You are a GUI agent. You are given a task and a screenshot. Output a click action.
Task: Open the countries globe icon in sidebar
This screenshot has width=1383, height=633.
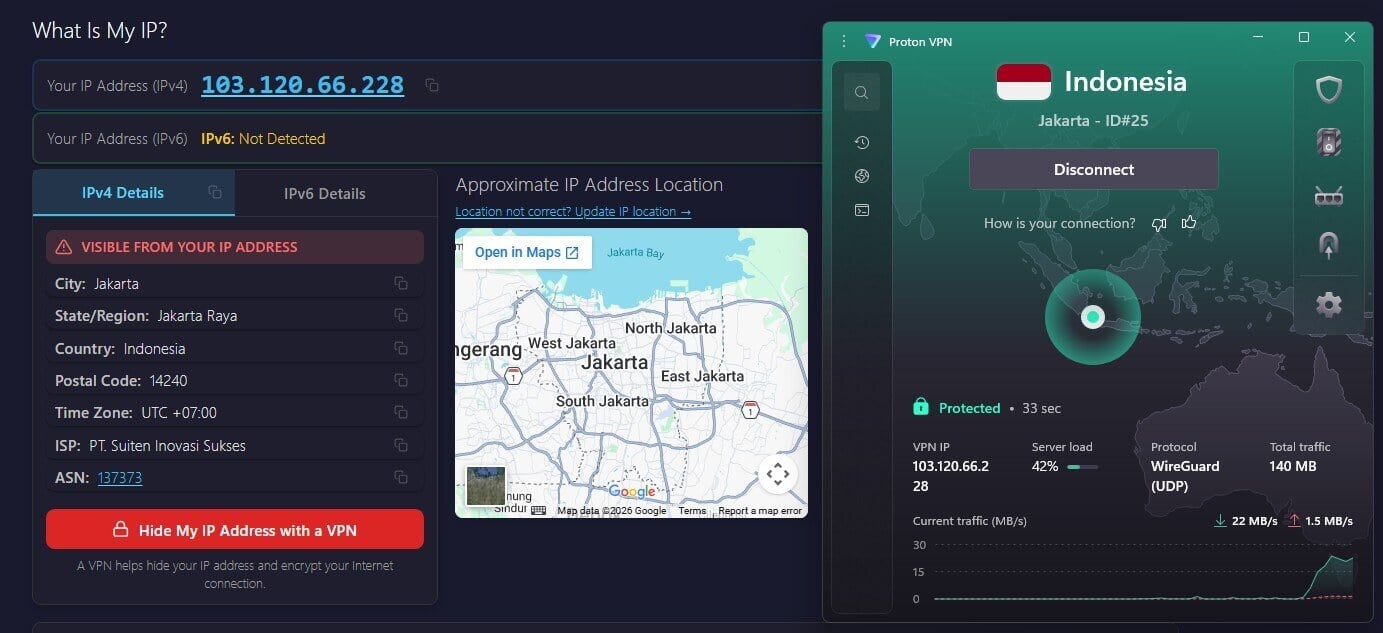[861, 176]
